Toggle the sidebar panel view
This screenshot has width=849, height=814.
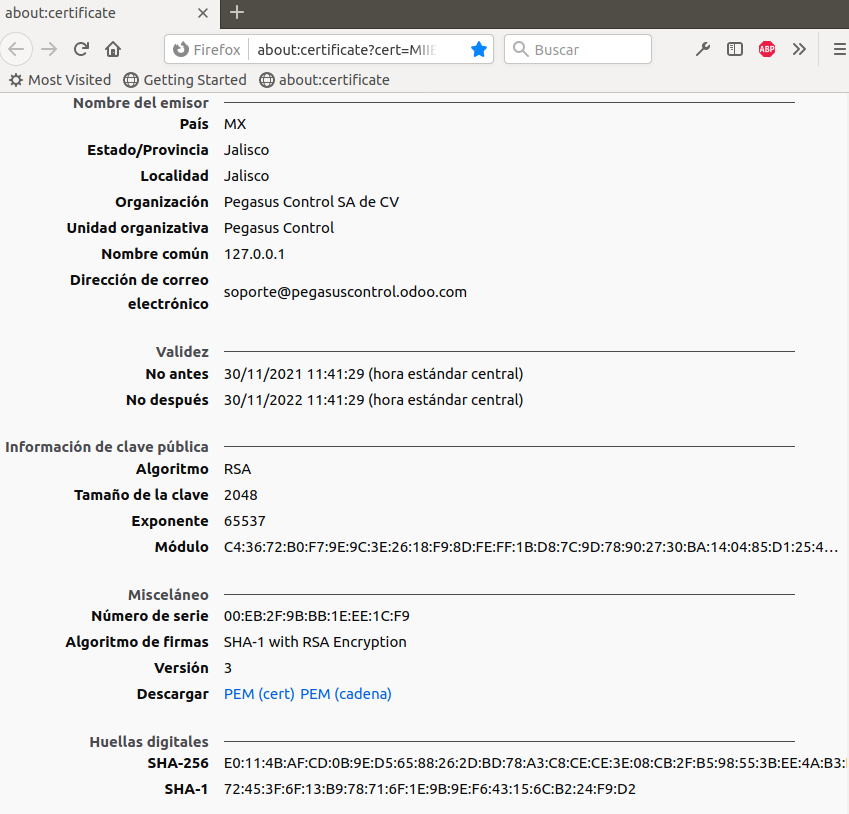pyautogui.click(x=734, y=48)
